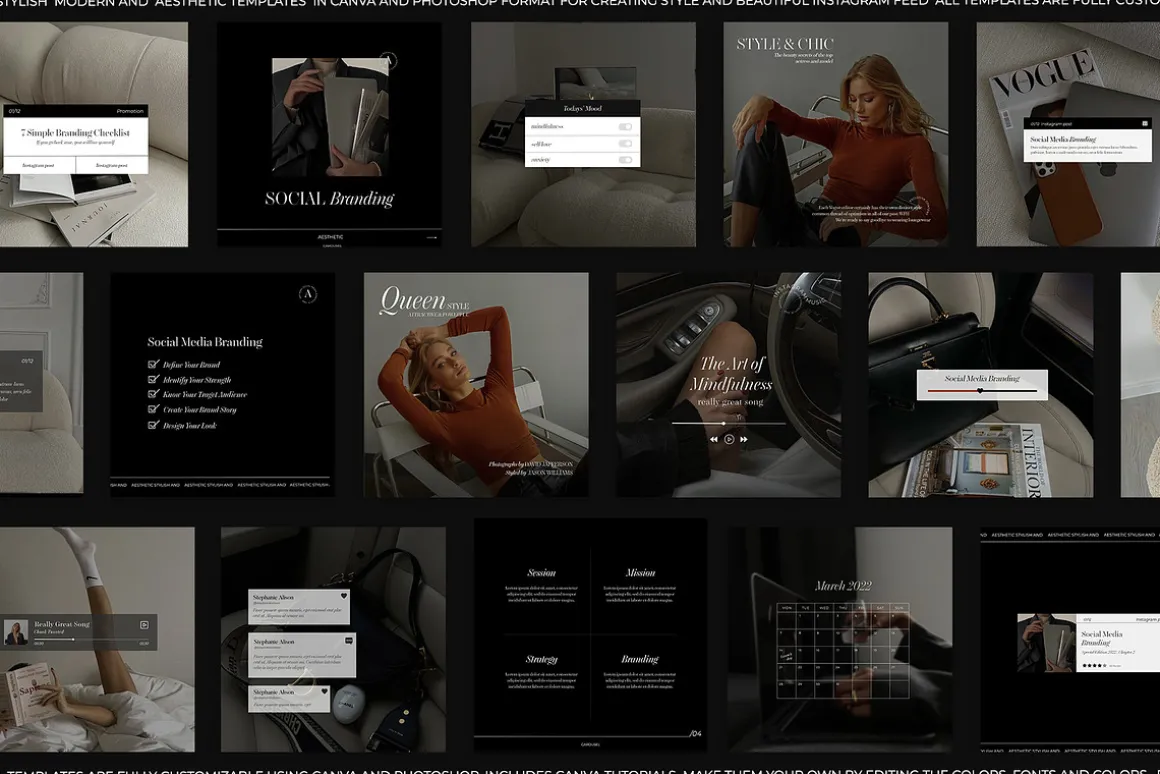Toggle the anxiety switch

[x=625, y=160]
